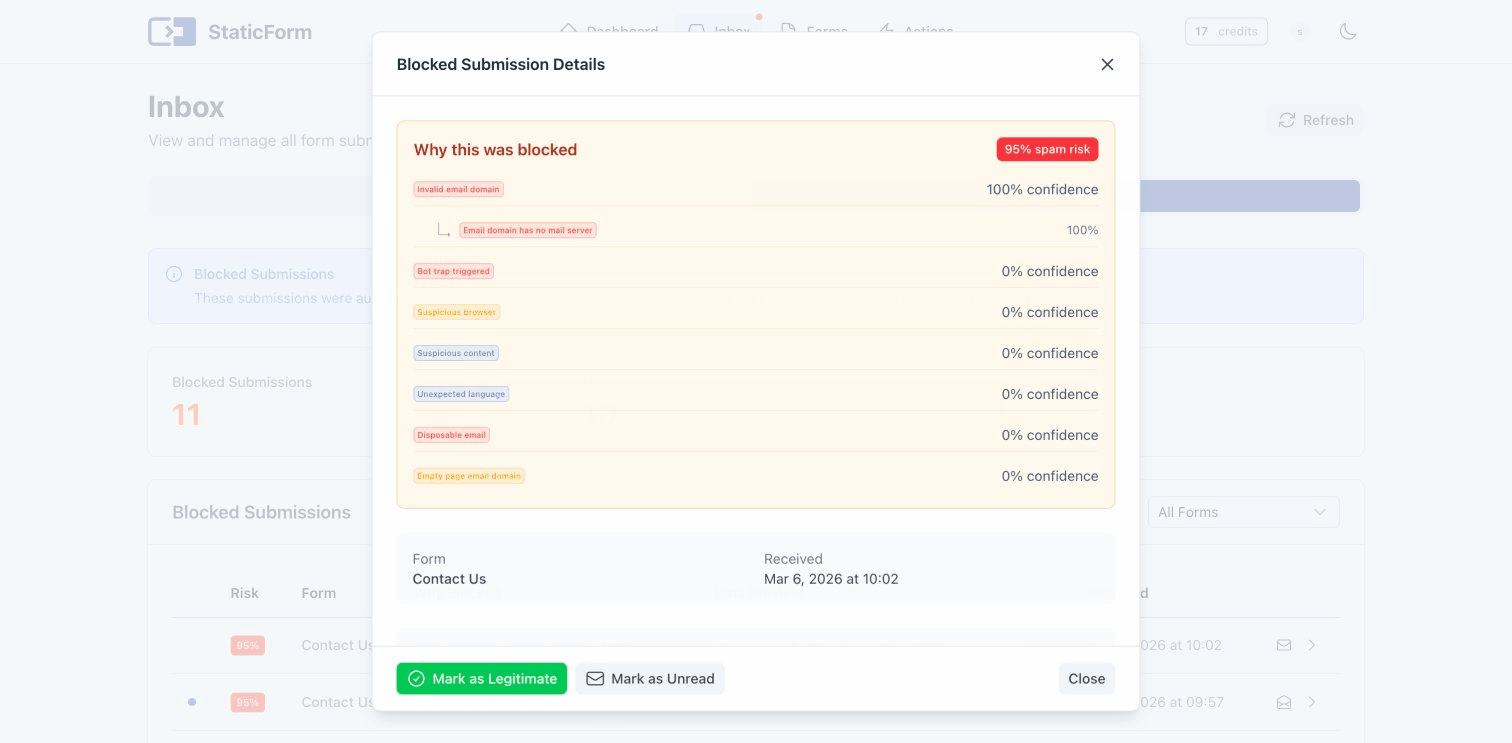Viewport: 1512px width, 743px height.
Task: Expand the first blocked submission with its chevron
Action: click(x=1312, y=645)
